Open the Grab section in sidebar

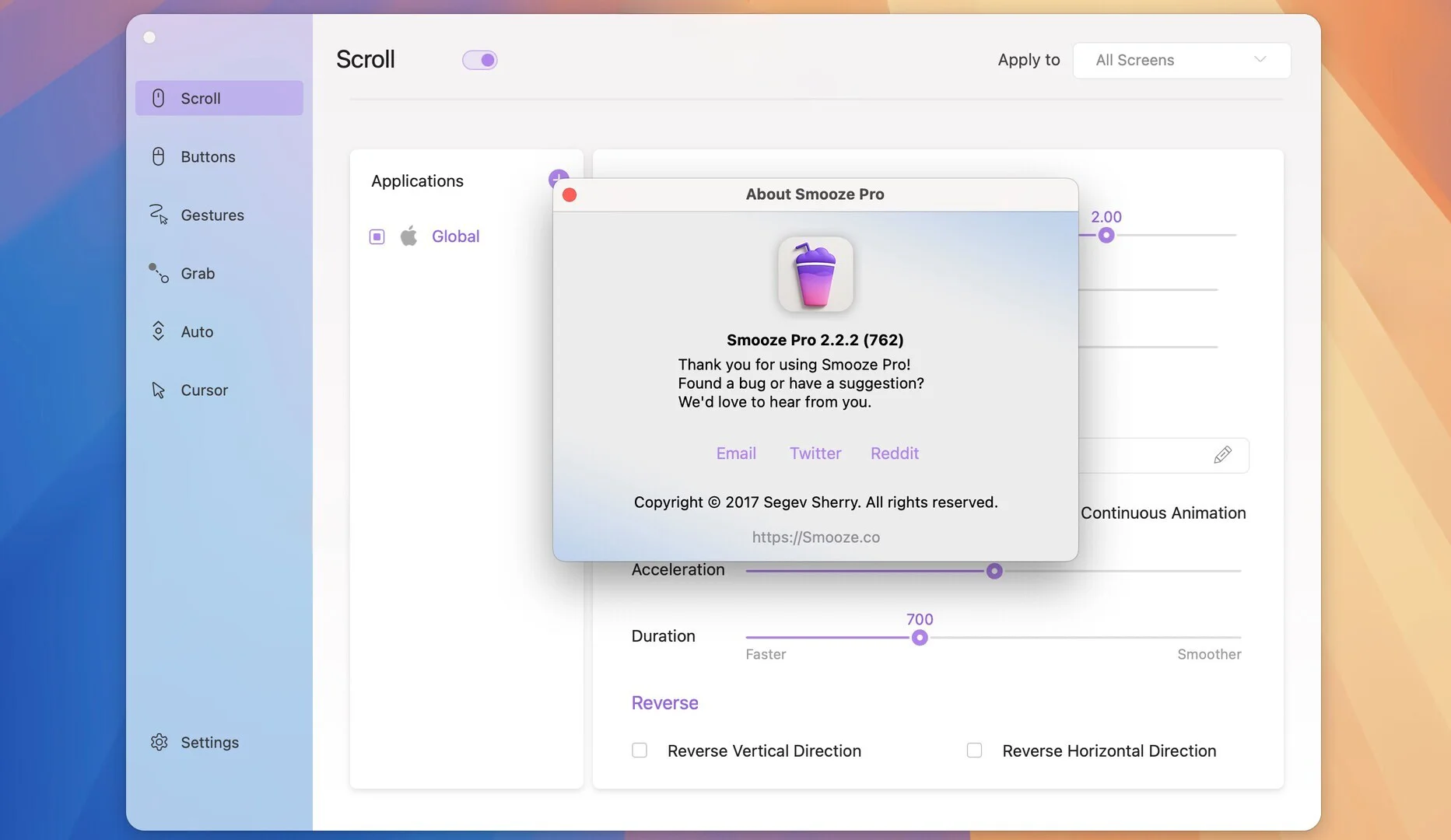219,273
